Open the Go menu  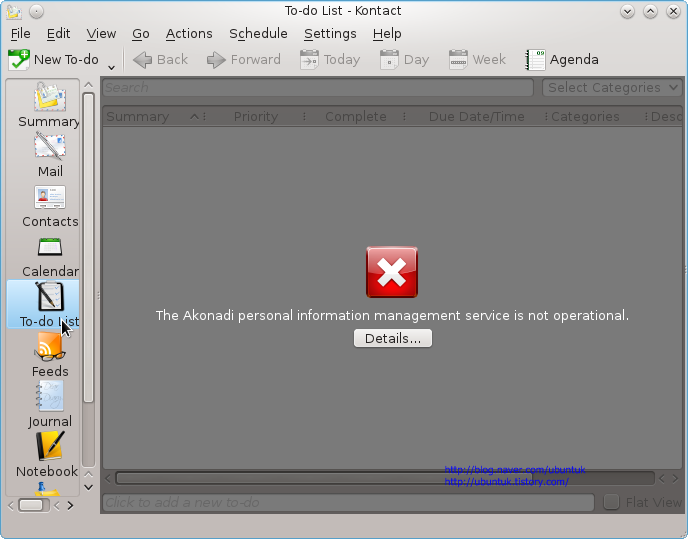[x=141, y=34]
